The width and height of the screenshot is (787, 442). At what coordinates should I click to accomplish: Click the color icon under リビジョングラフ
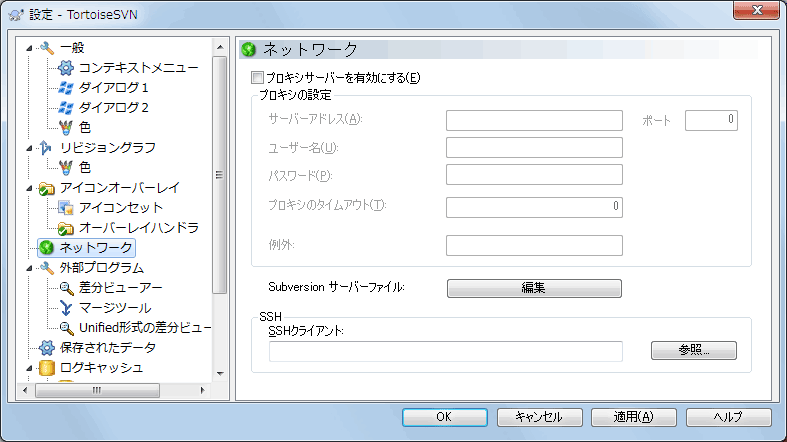pyautogui.click(x=66, y=168)
